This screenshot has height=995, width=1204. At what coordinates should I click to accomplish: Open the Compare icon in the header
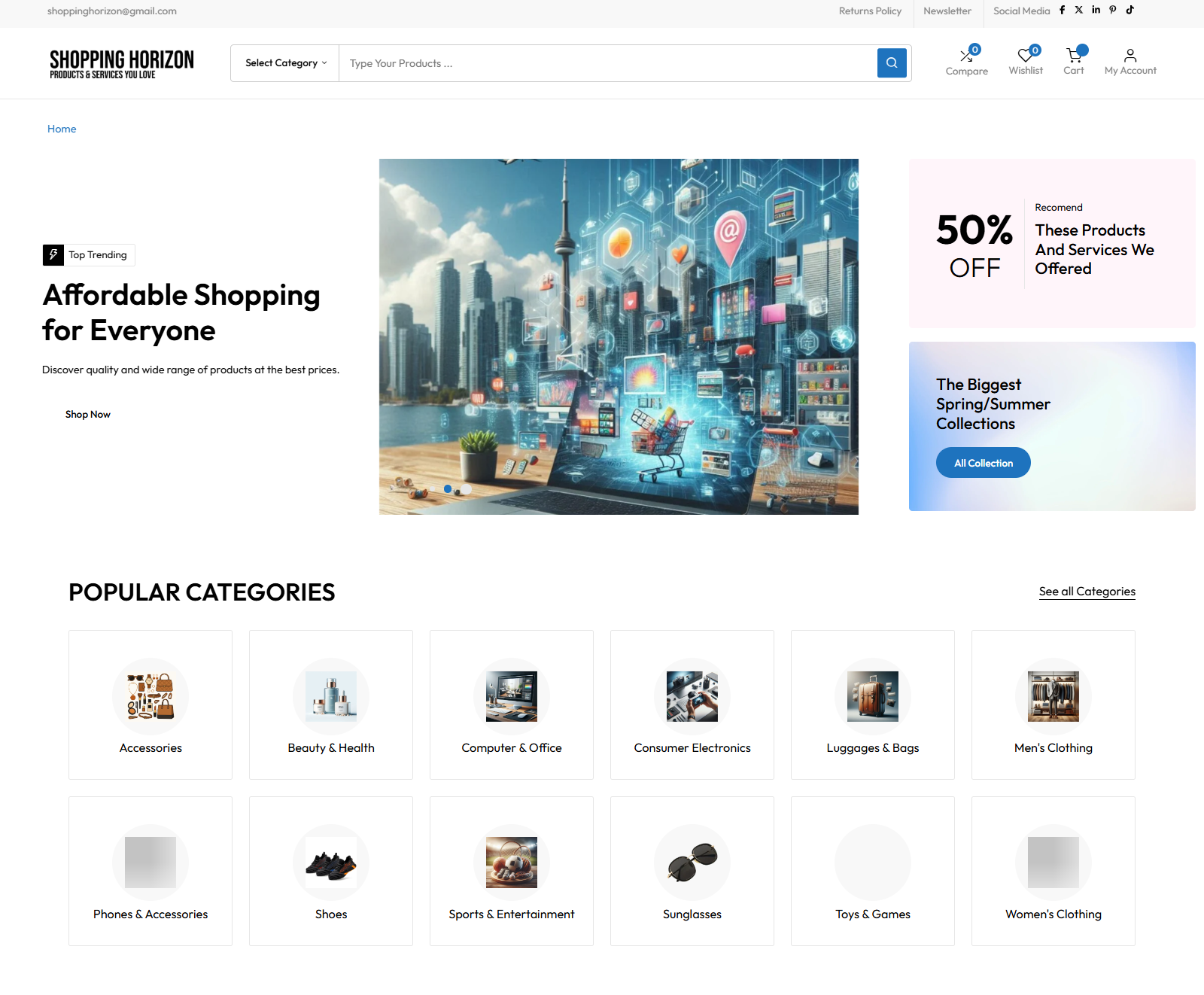point(967,55)
